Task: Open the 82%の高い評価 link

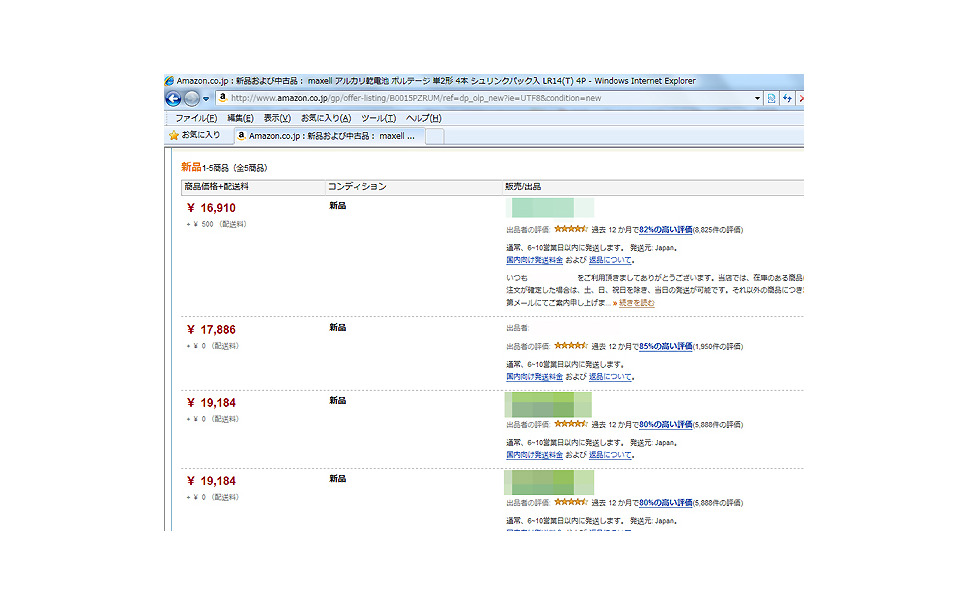Action: click(666, 230)
